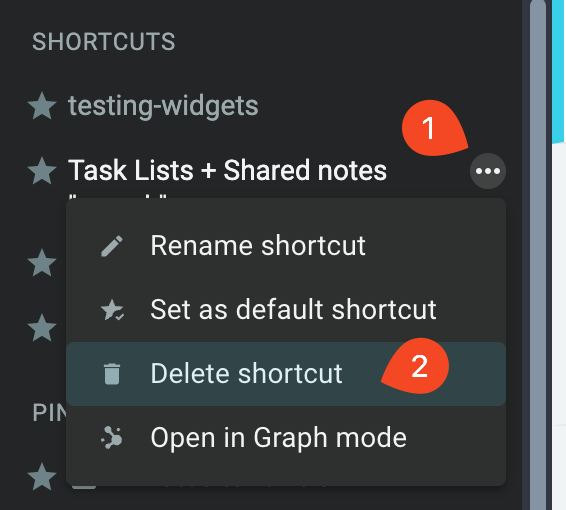
Task: Click the sidebar vertical scrollbar
Action: [x=537, y=255]
